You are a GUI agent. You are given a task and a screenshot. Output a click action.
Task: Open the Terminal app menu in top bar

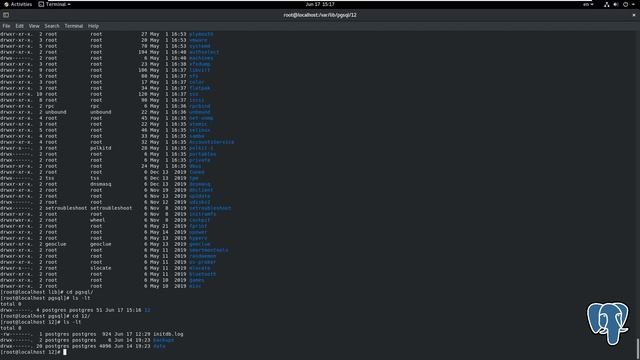(x=54, y=4)
